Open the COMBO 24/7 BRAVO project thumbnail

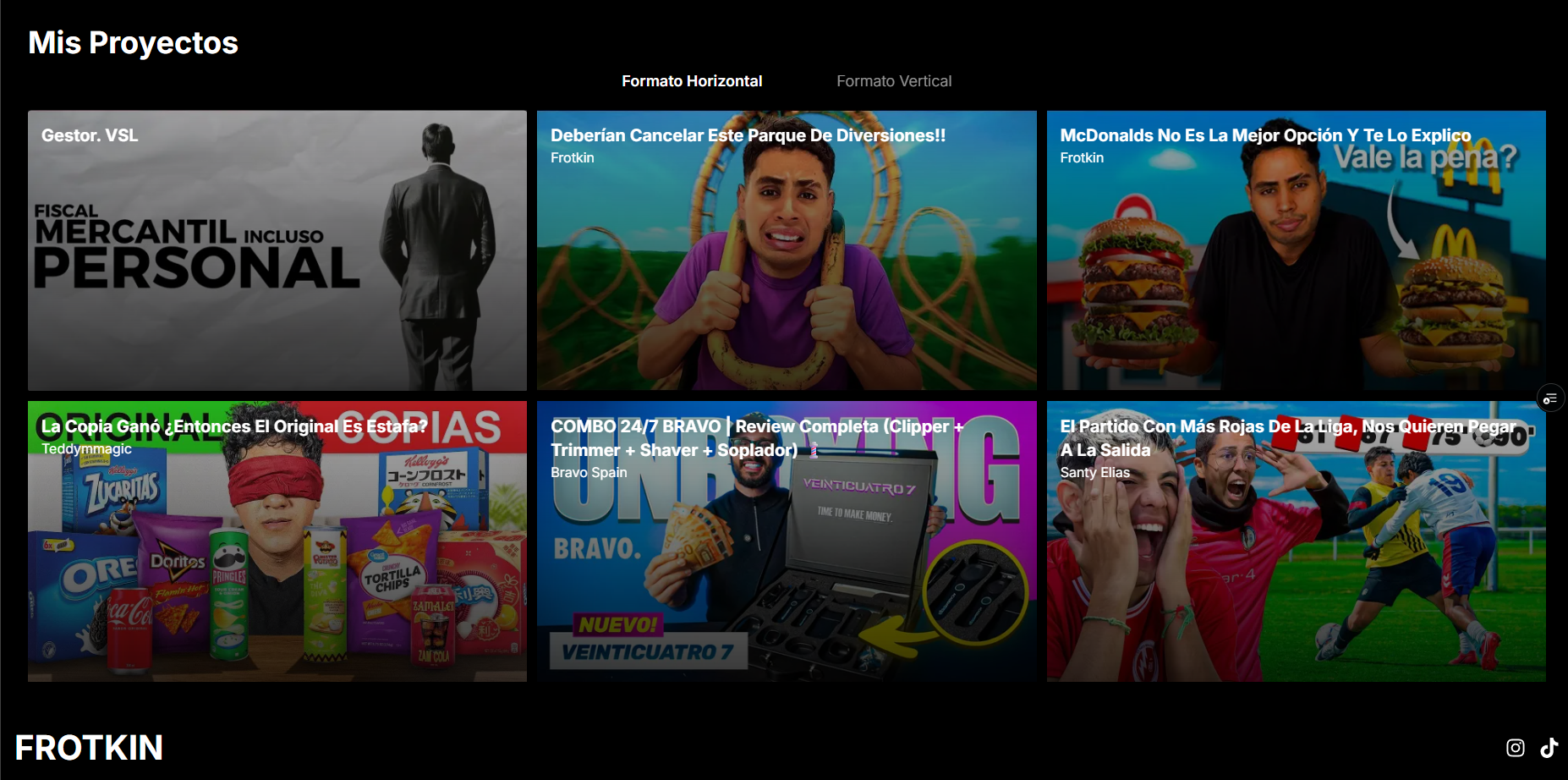[x=787, y=541]
